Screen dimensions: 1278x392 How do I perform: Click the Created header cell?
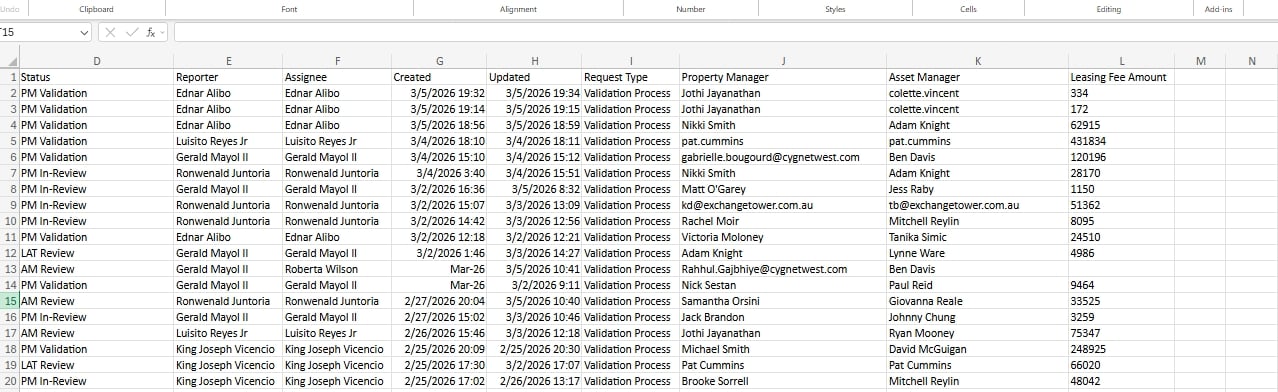pyautogui.click(x=439, y=77)
